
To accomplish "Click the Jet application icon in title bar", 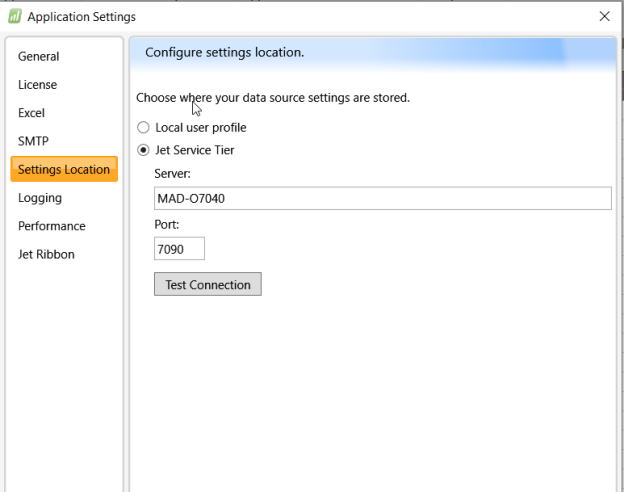I will [x=15, y=17].
